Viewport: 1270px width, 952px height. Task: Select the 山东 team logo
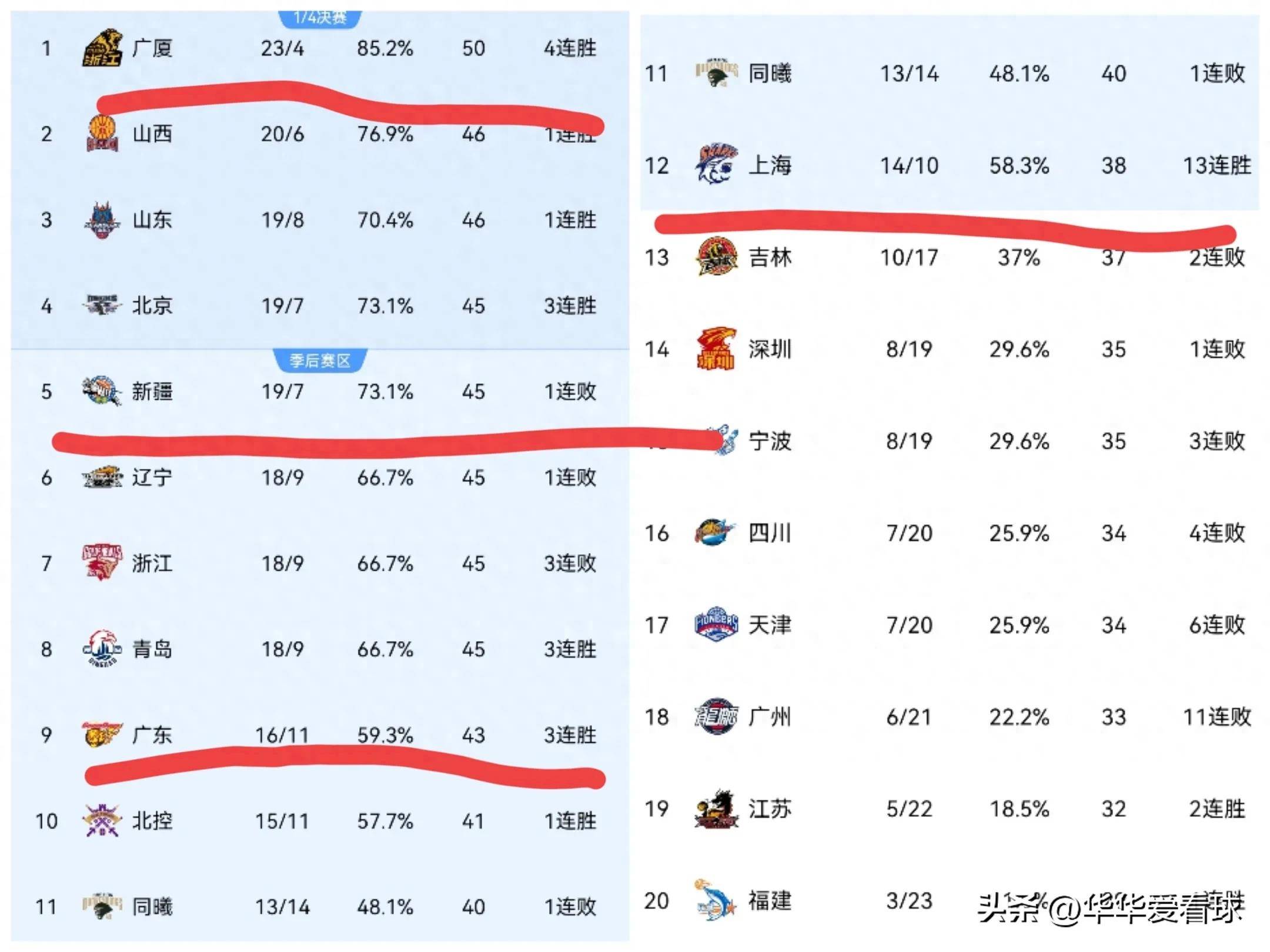pos(102,220)
